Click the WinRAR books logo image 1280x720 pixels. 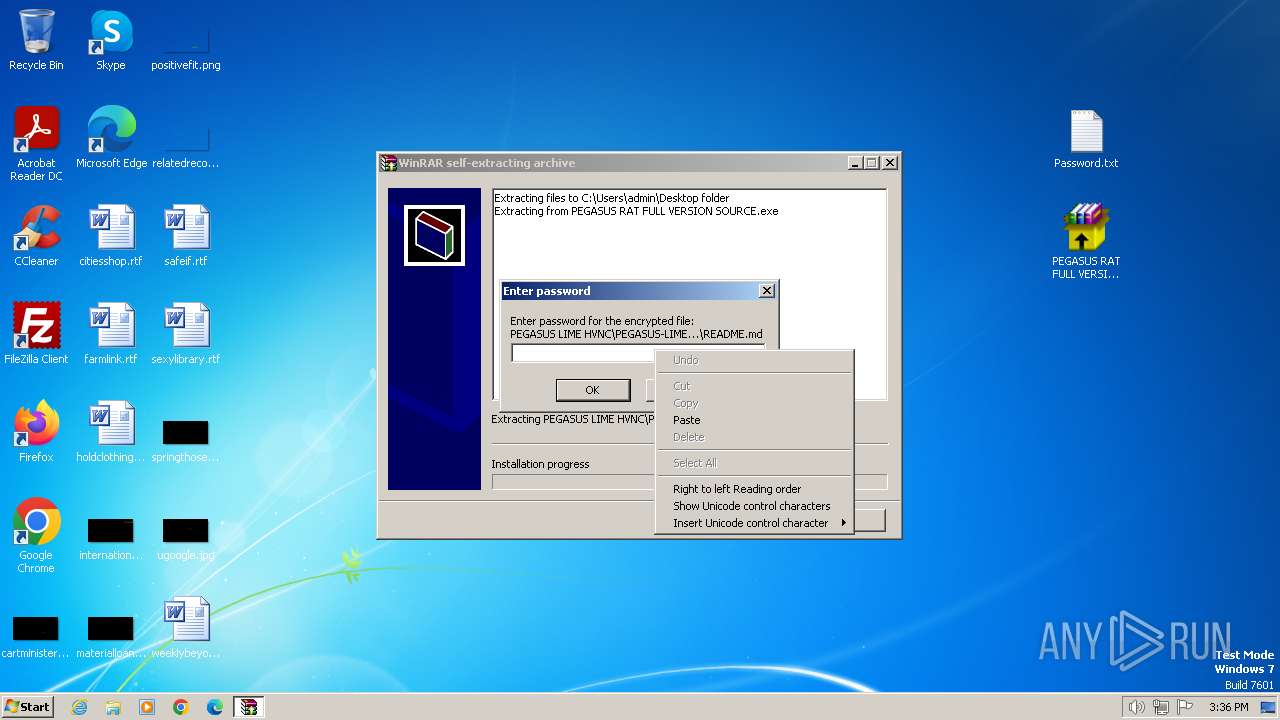click(x=434, y=236)
